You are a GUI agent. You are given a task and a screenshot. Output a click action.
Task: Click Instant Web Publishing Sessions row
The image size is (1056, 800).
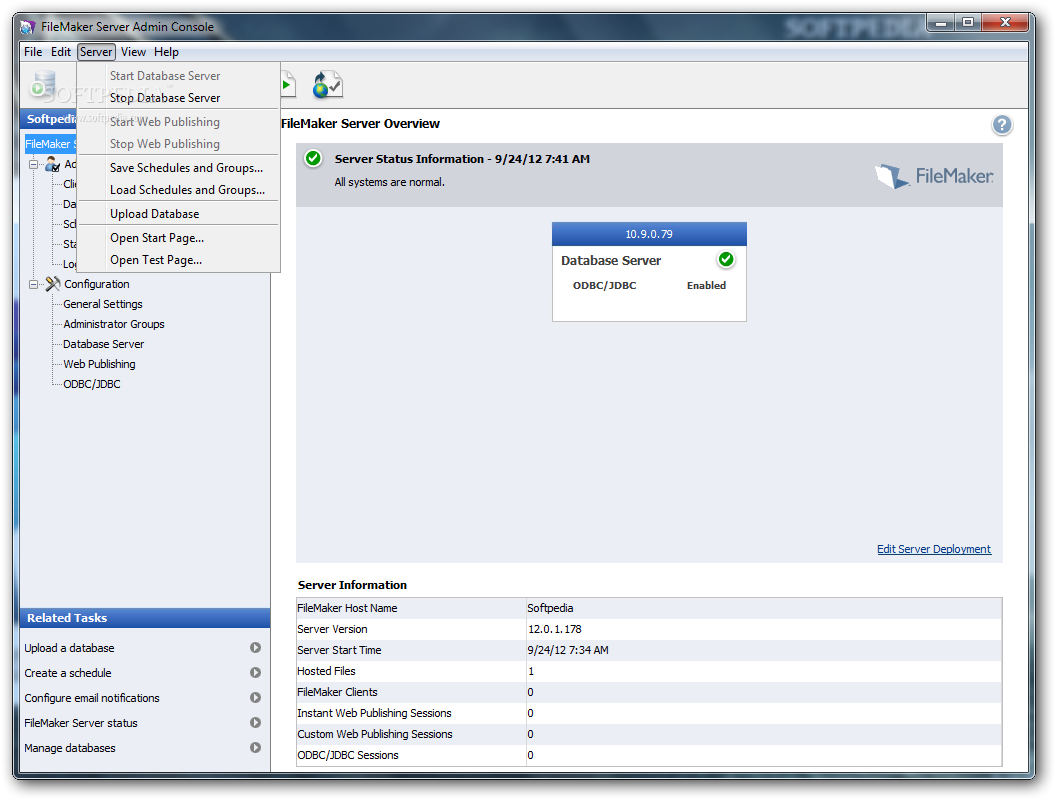coord(649,712)
